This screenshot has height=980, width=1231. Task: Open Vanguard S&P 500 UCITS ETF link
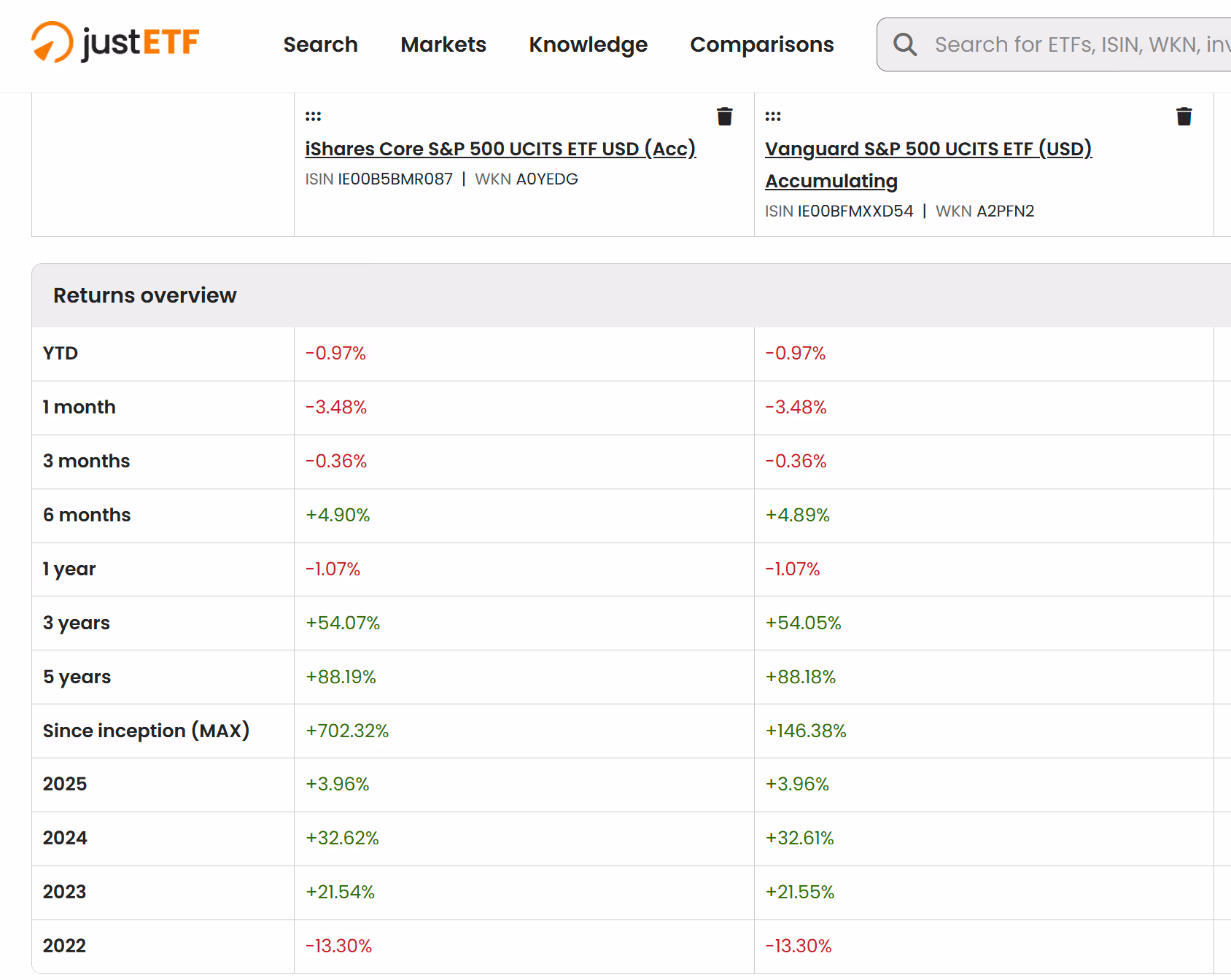[x=928, y=165]
